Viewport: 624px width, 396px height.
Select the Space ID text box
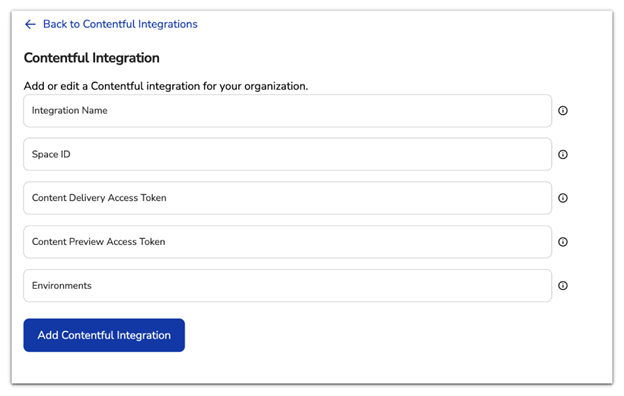(287, 154)
